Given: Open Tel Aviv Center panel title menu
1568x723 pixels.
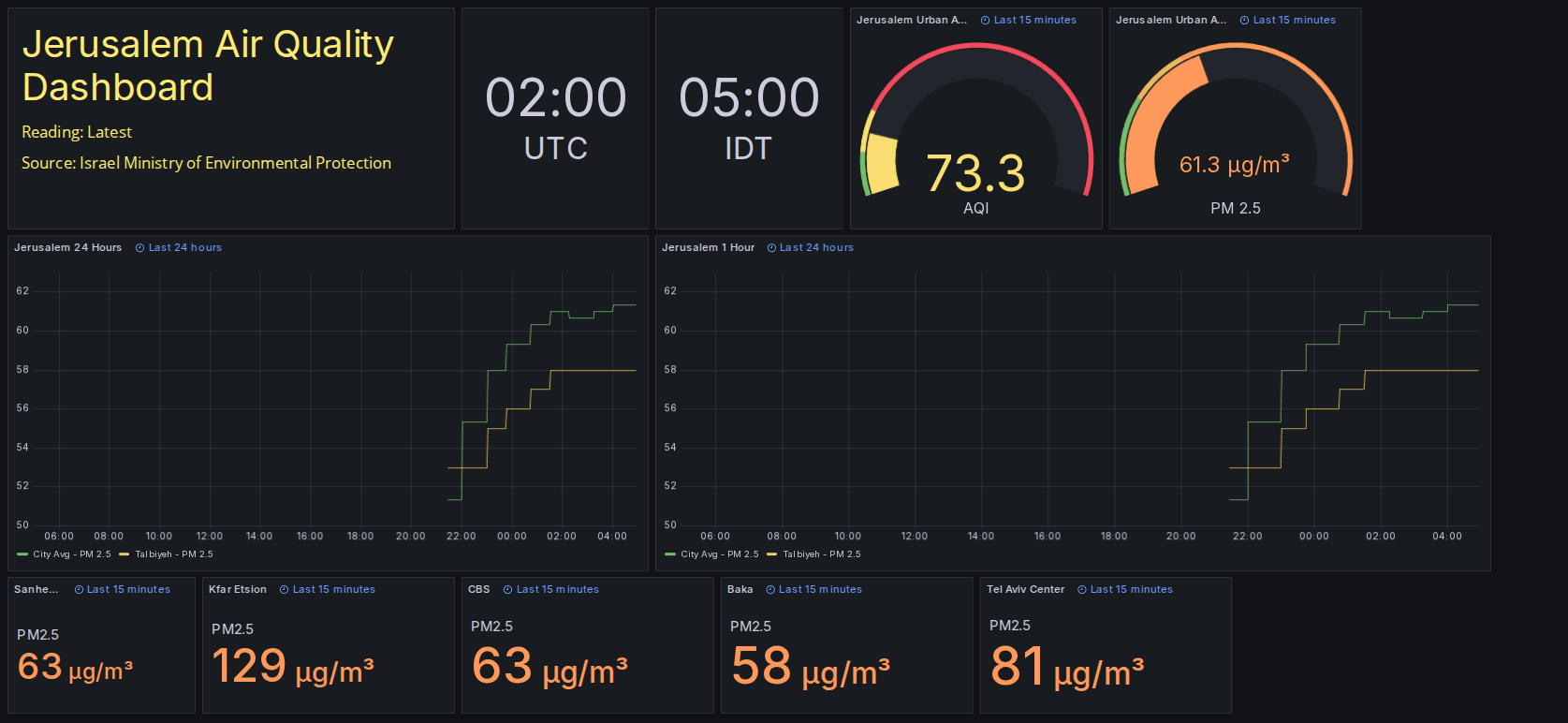Looking at the screenshot, I should coord(1025,590).
